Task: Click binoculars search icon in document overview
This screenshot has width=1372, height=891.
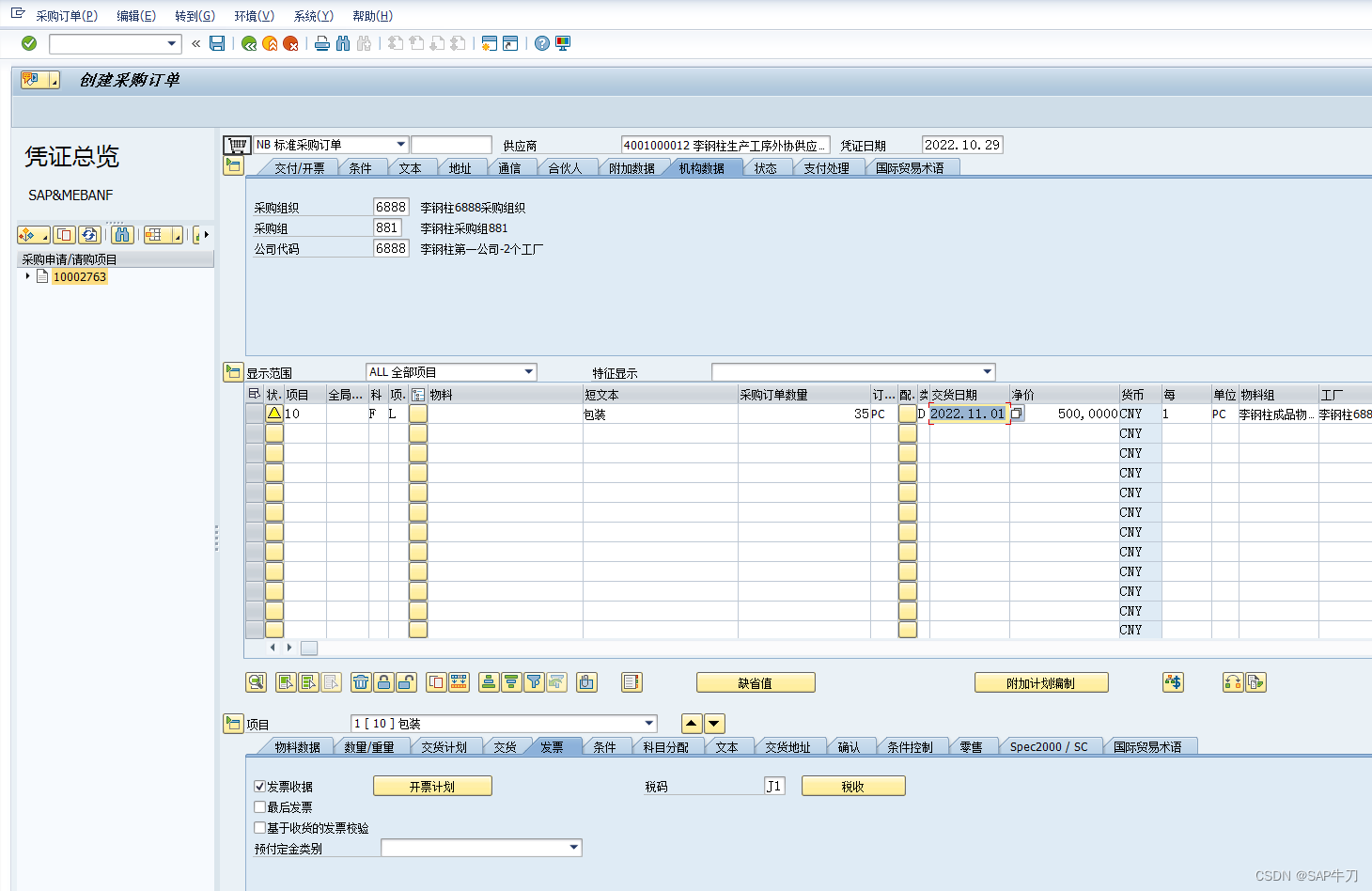Action: click(122, 235)
